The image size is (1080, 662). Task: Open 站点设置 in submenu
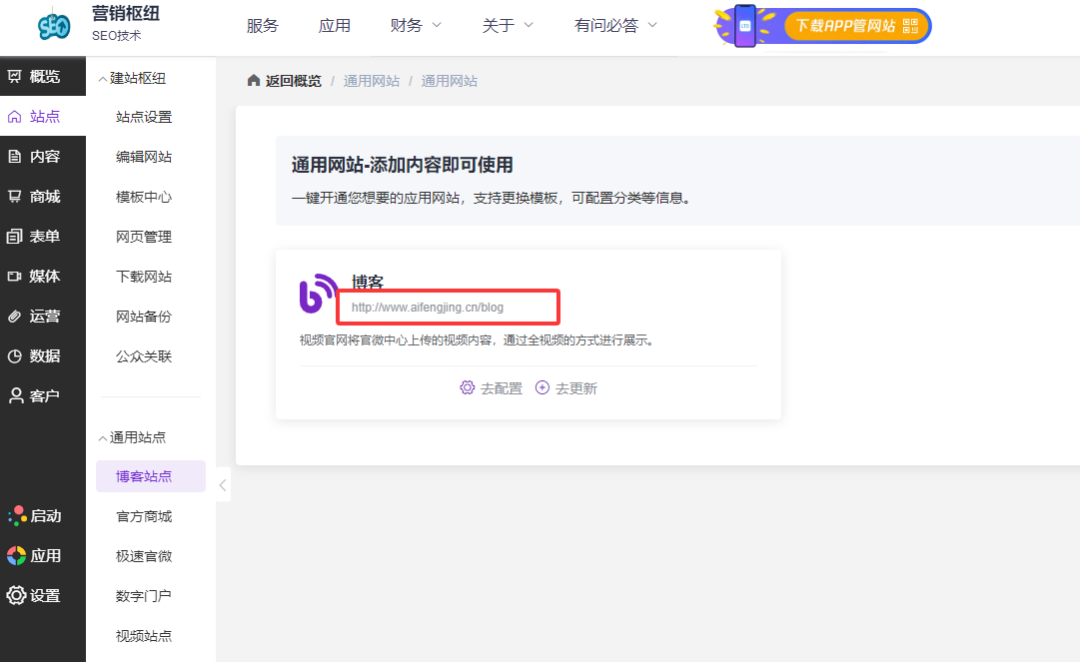pos(144,117)
